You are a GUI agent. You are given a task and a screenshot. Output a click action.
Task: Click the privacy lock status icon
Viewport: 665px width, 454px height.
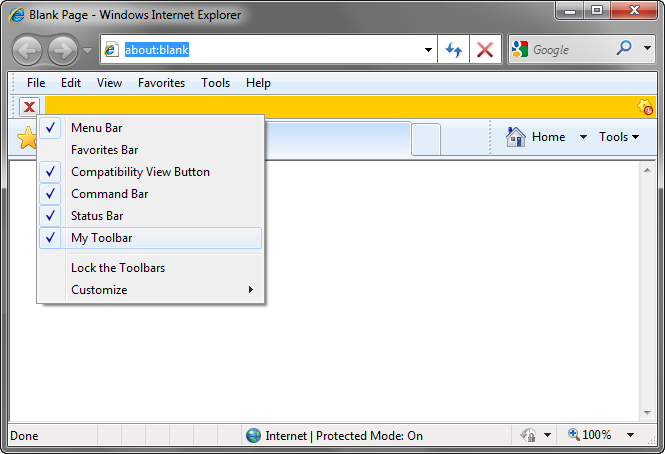click(528, 435)
